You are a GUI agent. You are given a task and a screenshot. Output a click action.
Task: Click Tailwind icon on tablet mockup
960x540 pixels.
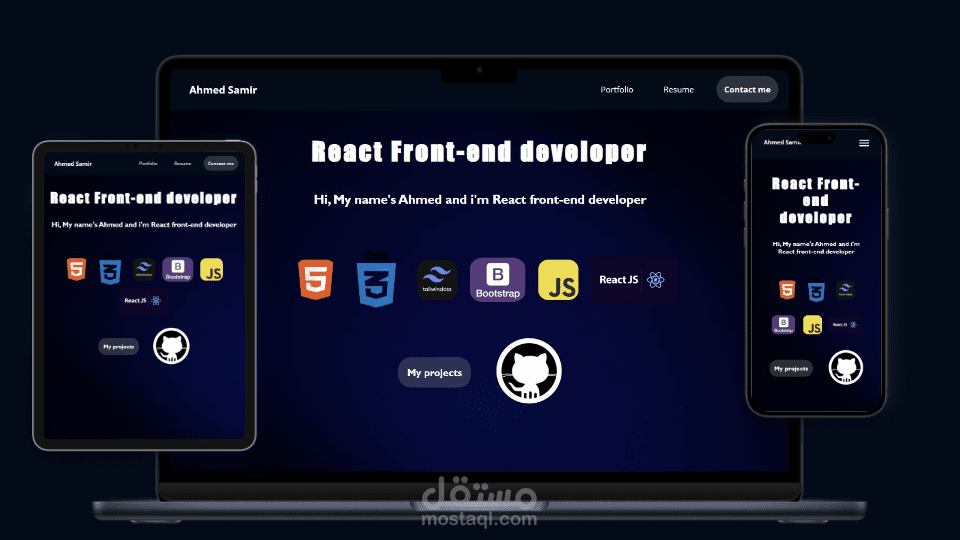pyautogui.click(x=144, y=269)
